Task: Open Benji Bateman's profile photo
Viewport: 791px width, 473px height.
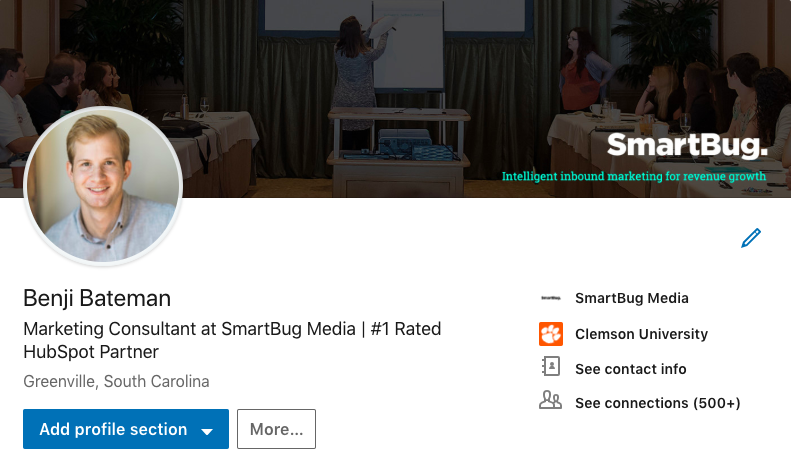Action: (x=102, y=185)
